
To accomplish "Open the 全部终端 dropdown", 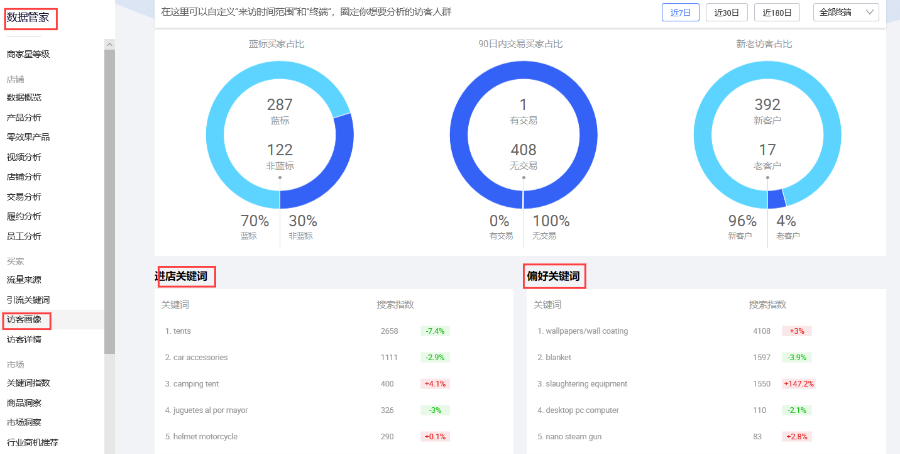I will point(845,12).
